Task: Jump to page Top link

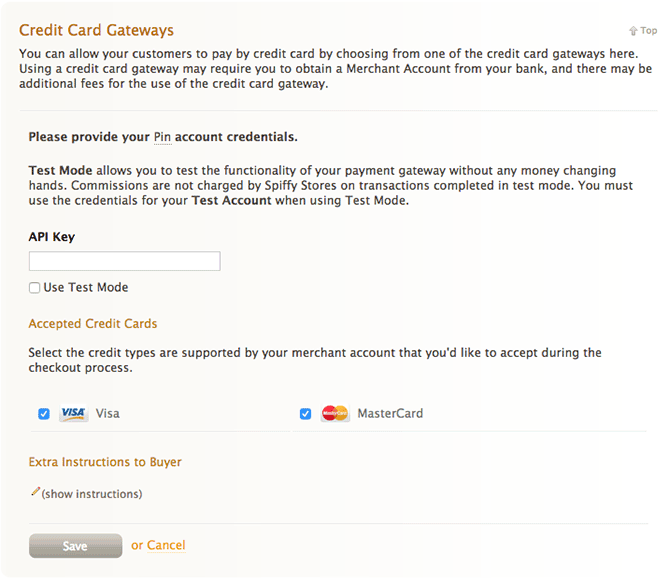Action: tap(648, 31)
